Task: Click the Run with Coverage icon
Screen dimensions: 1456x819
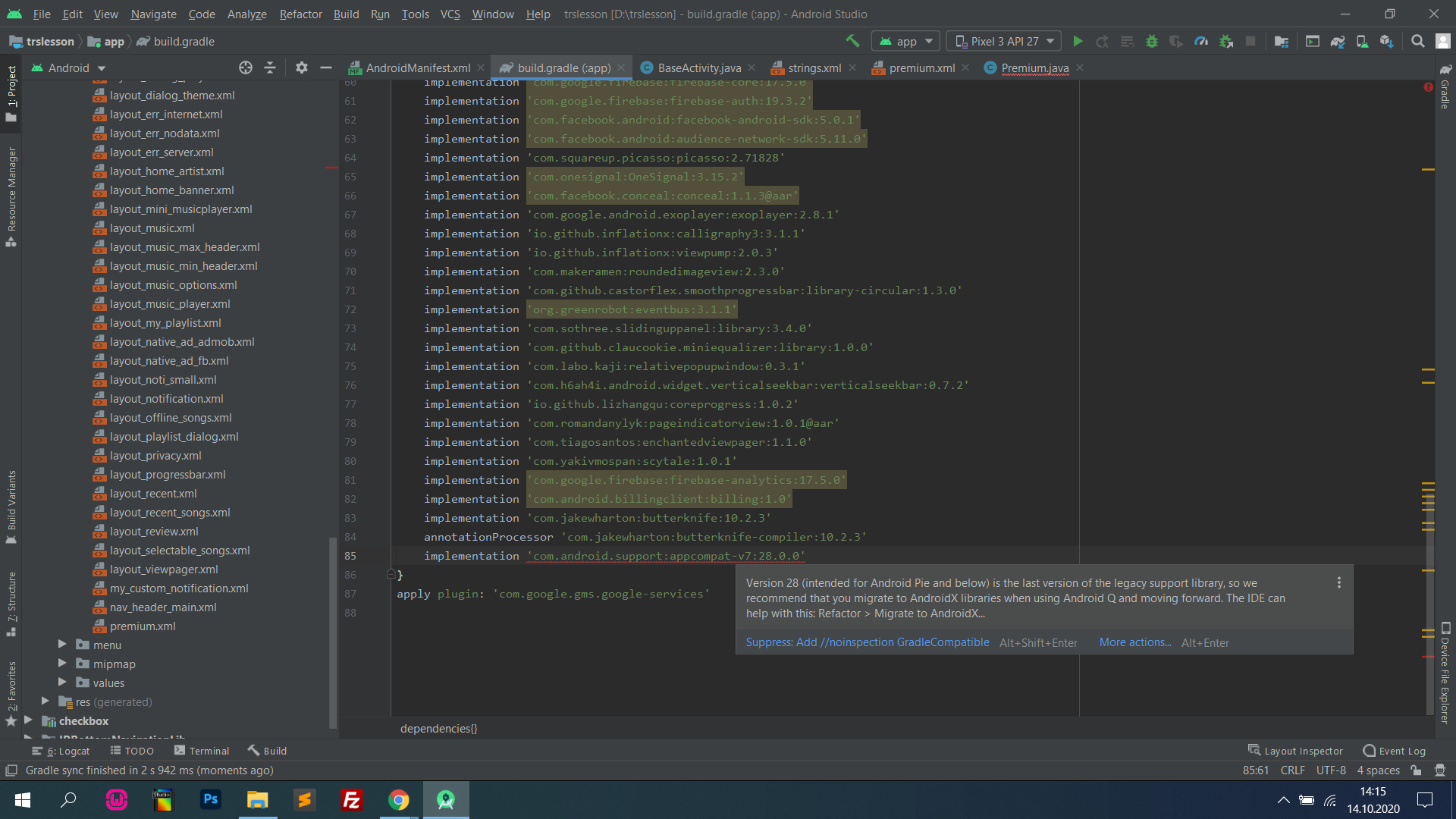Action: (1176, 41)
